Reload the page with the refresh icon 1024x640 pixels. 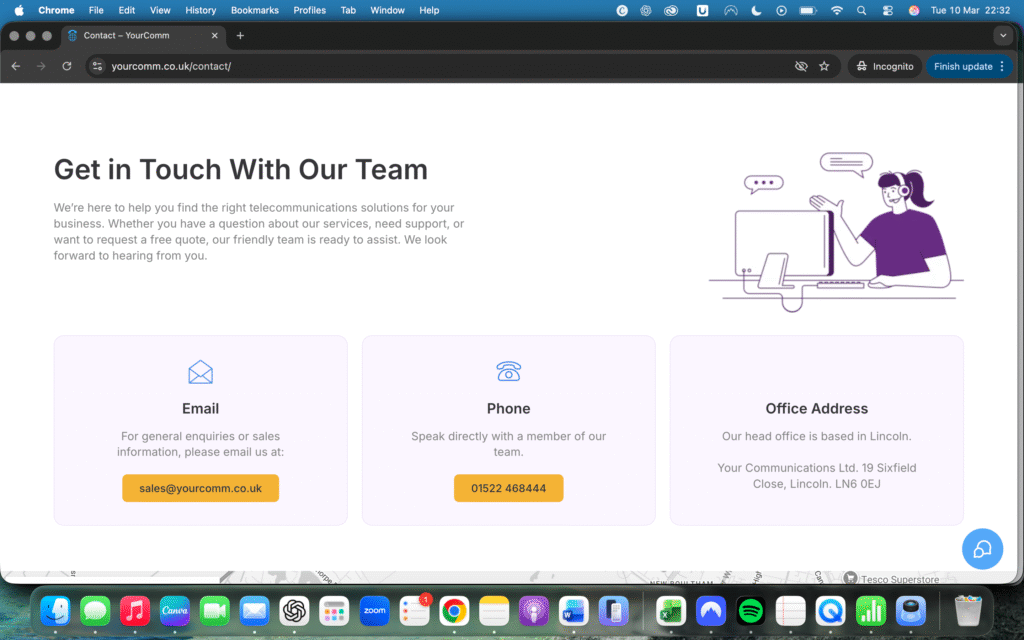point(67,66)
